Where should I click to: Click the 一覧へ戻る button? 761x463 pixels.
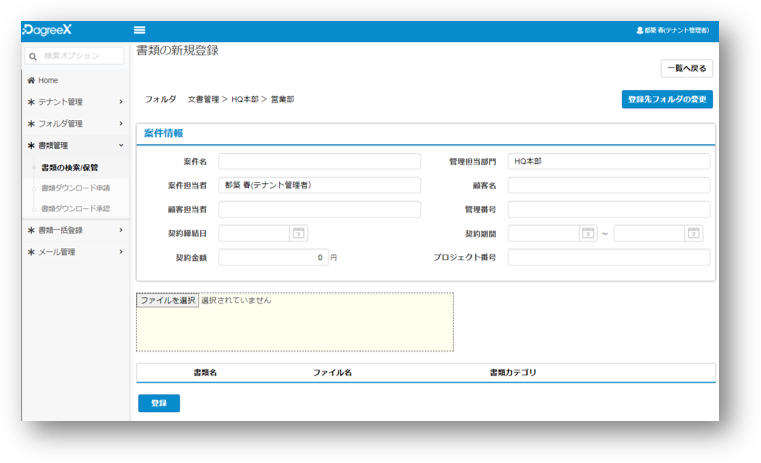tap(686, 69)
